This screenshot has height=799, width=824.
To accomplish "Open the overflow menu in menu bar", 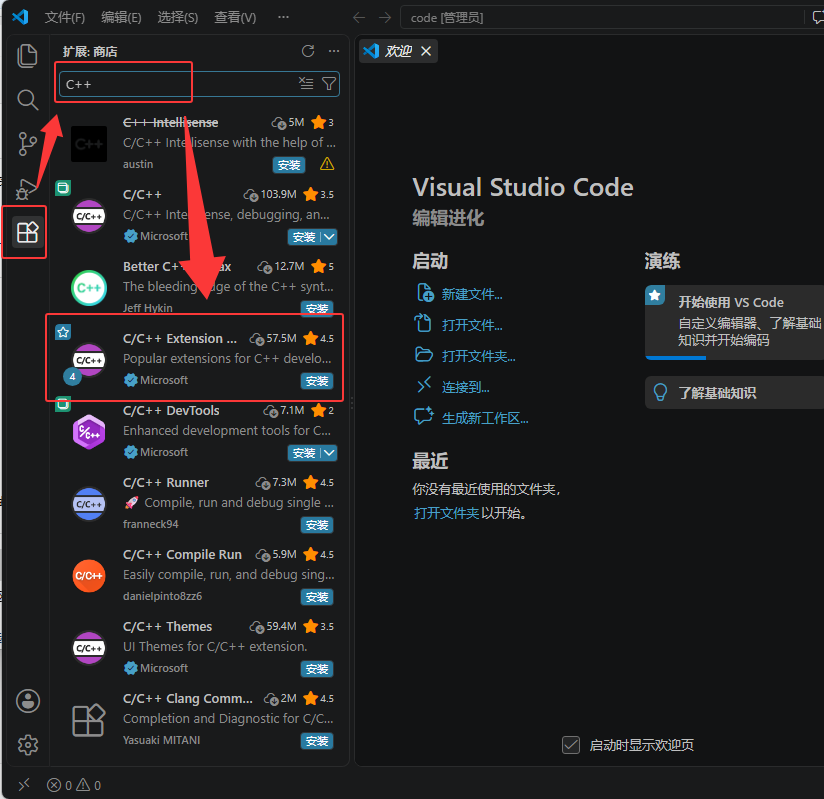I will [x=283, y=17].
